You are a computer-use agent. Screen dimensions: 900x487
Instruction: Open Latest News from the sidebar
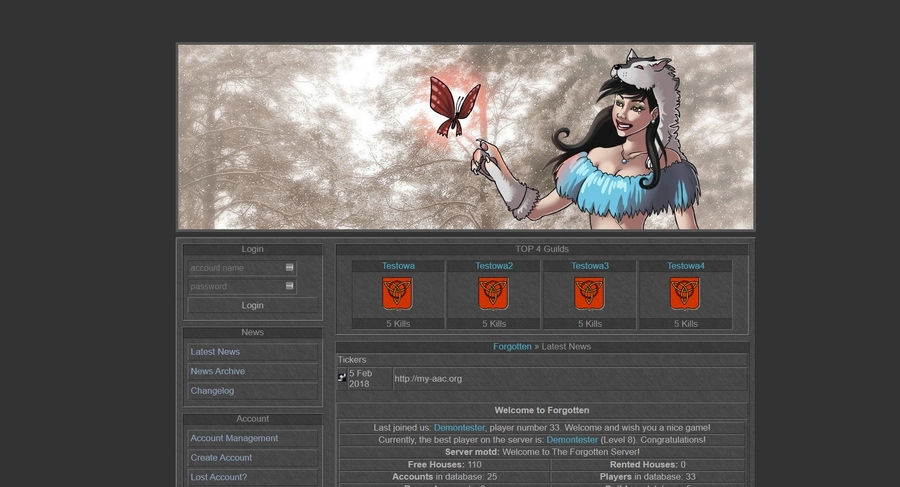215,352
